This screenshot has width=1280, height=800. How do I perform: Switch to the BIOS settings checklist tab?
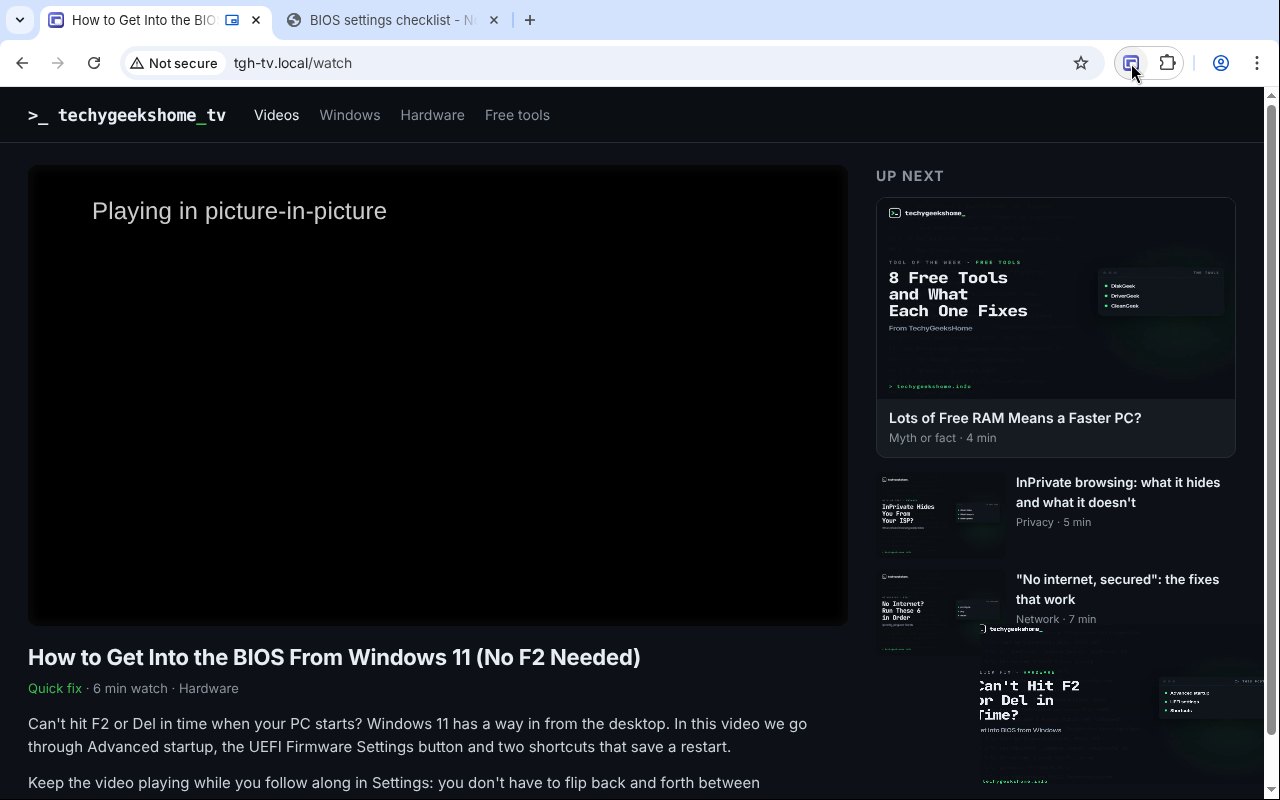coord(393,20)
